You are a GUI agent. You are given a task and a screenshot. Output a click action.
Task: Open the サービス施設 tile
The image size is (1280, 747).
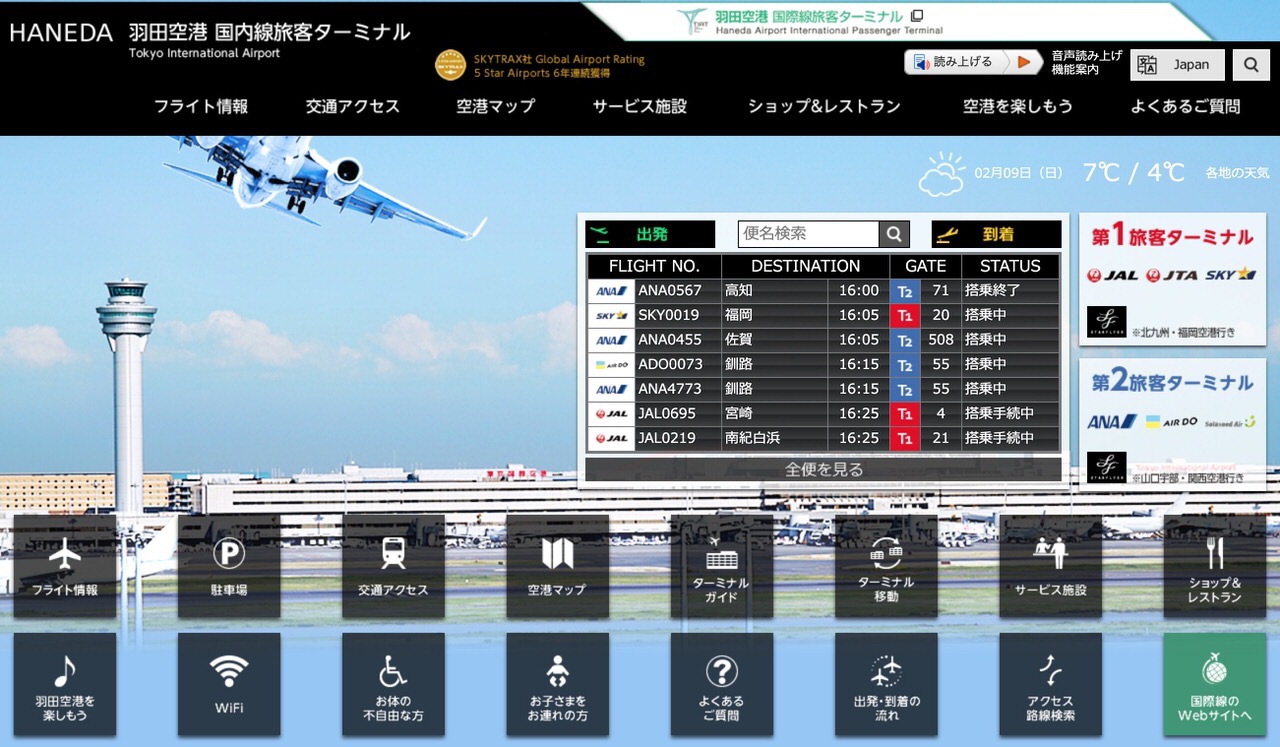(1050, 567)
